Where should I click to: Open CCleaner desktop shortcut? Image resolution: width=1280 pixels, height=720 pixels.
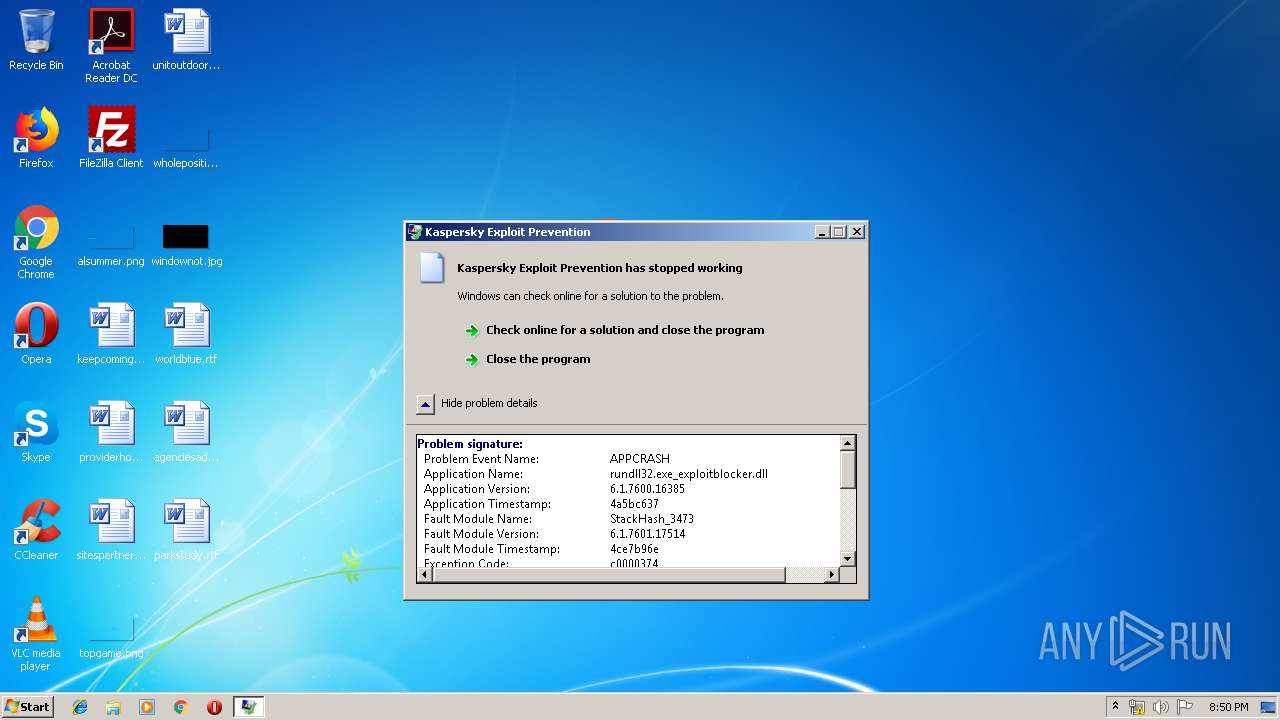[36, 530]
